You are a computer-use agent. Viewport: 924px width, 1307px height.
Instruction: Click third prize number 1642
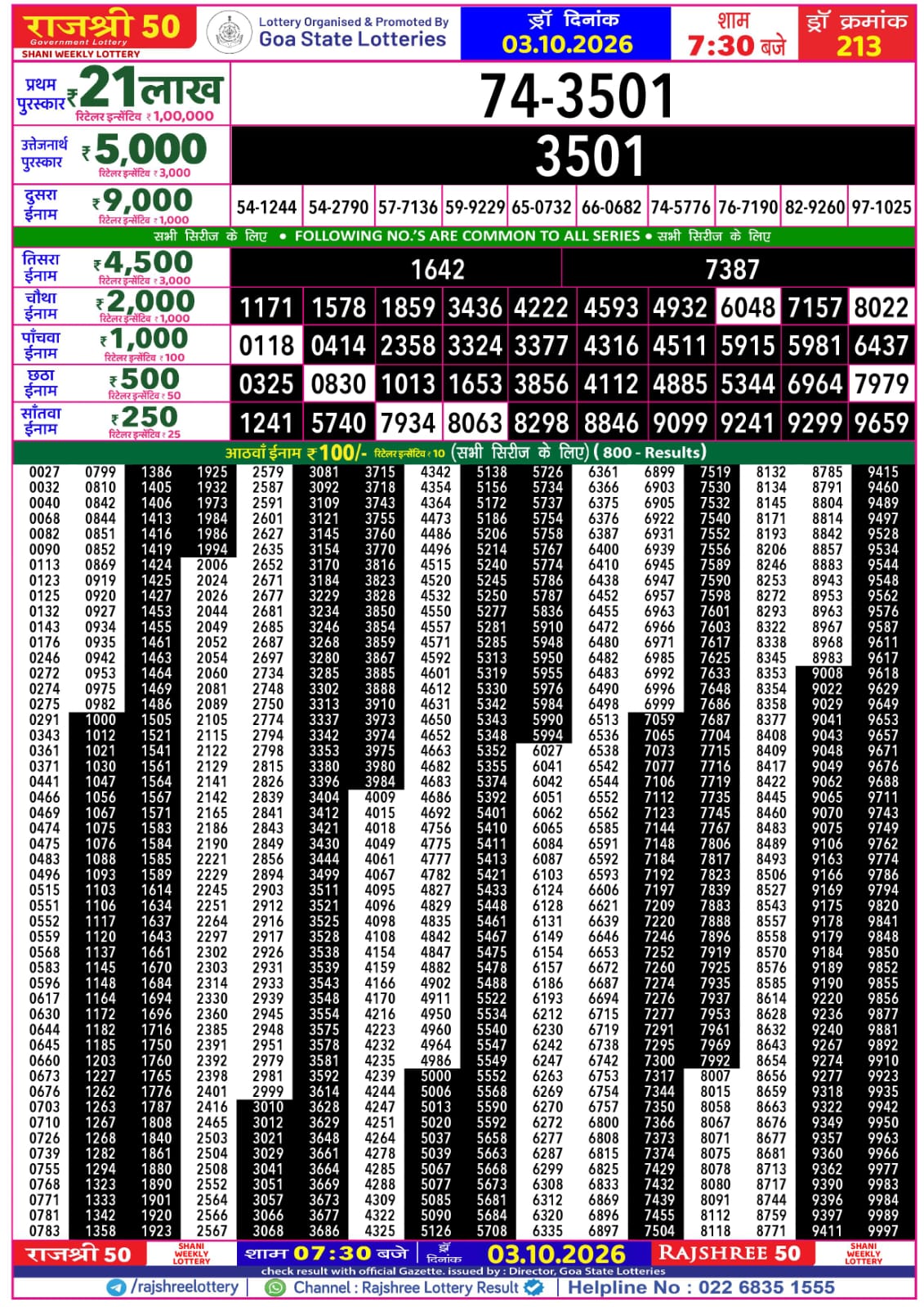pyautogui.click(x=438, y=269)
